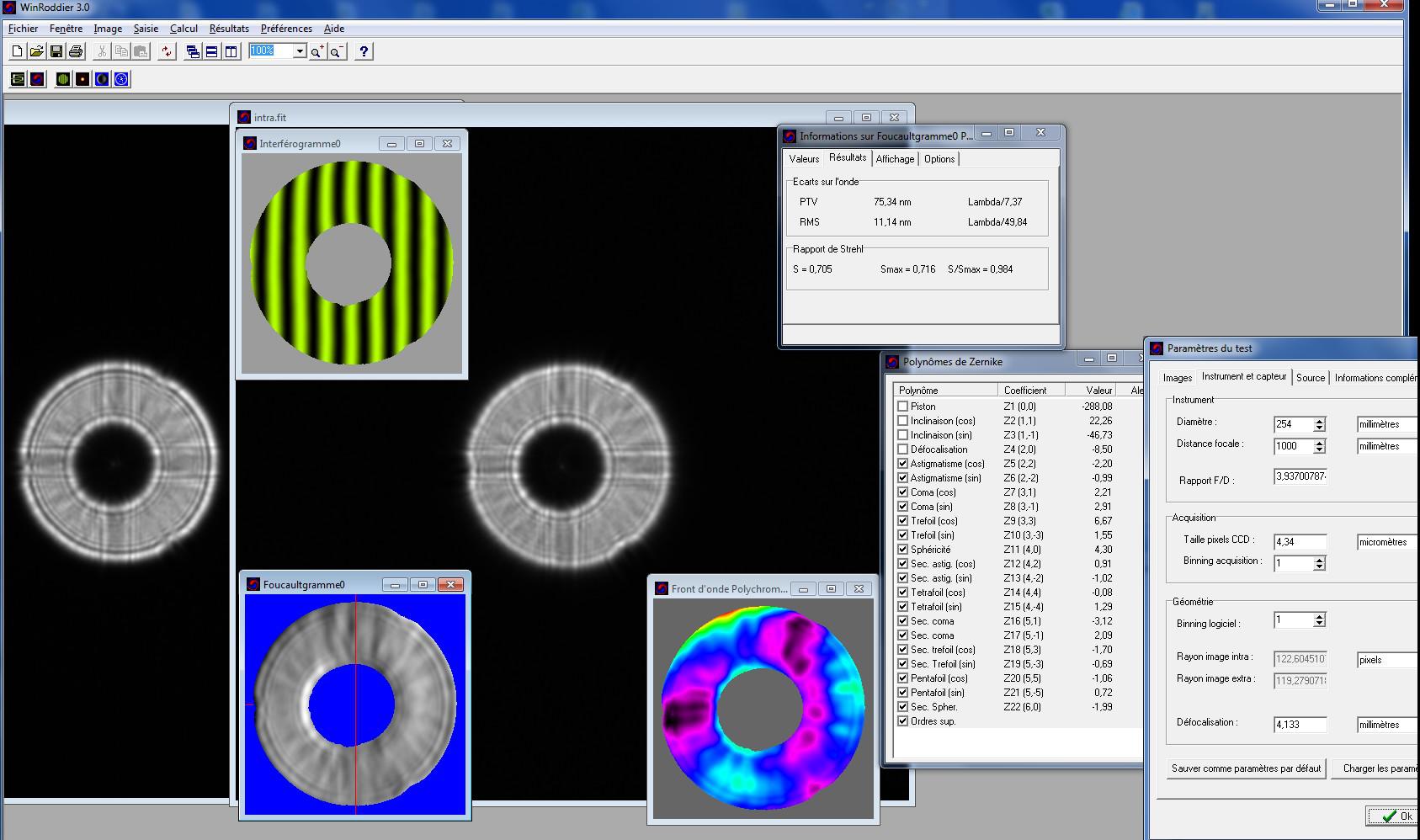Enable the Inclinaison (cos) checkbox
Image resolution: width=1420 pixels, height=840 pixels.
point(902,421)
